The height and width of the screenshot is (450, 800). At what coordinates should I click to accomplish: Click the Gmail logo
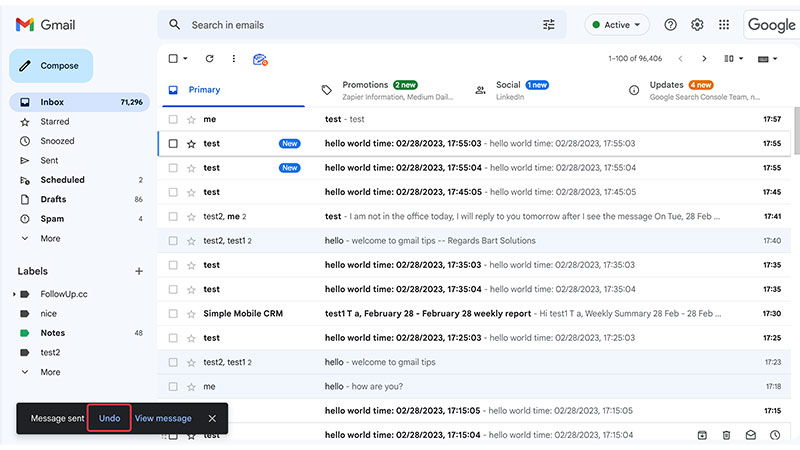tap(45, 24)
